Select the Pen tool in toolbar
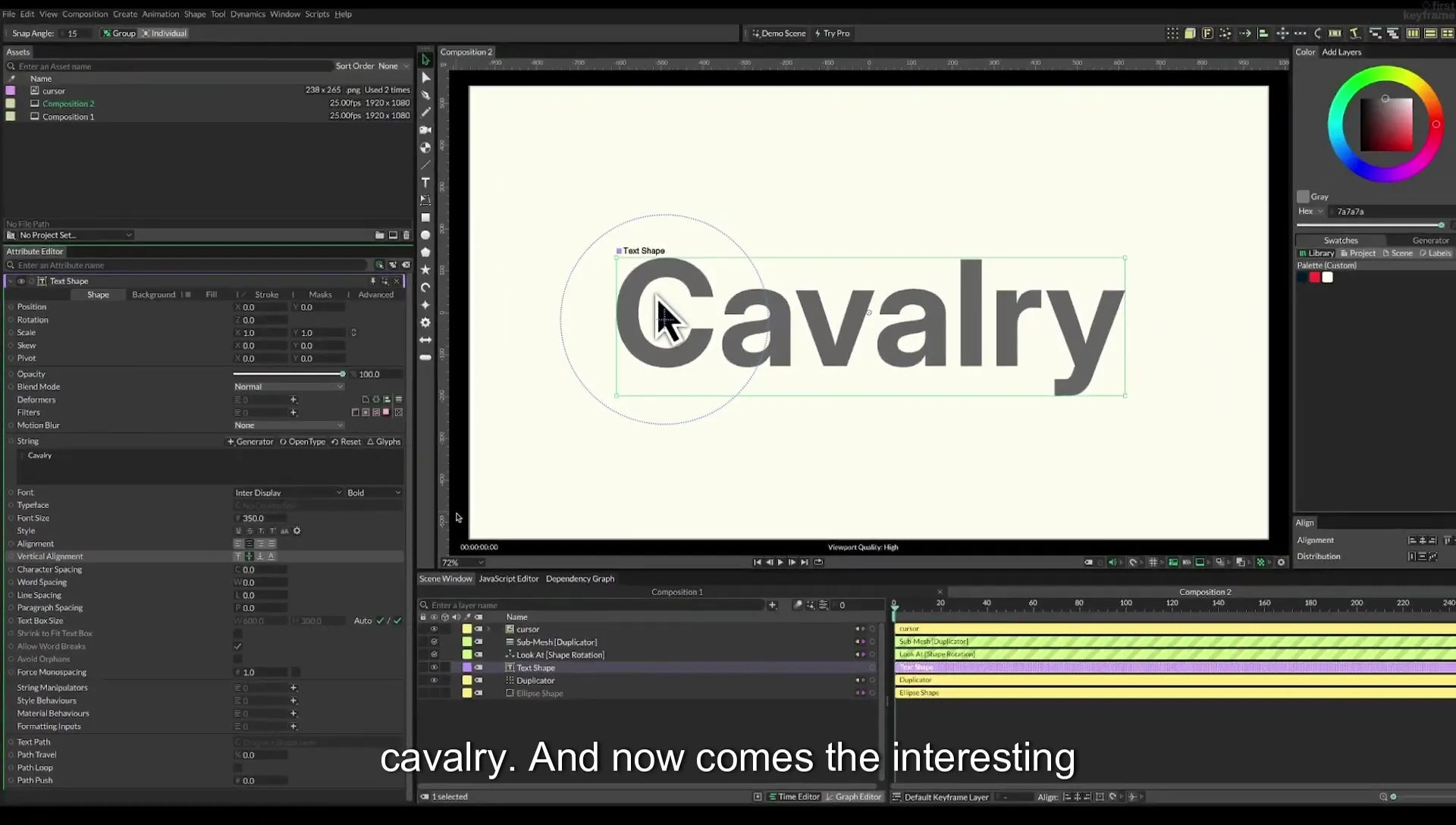1456x825 pixels. coord(425,96)
